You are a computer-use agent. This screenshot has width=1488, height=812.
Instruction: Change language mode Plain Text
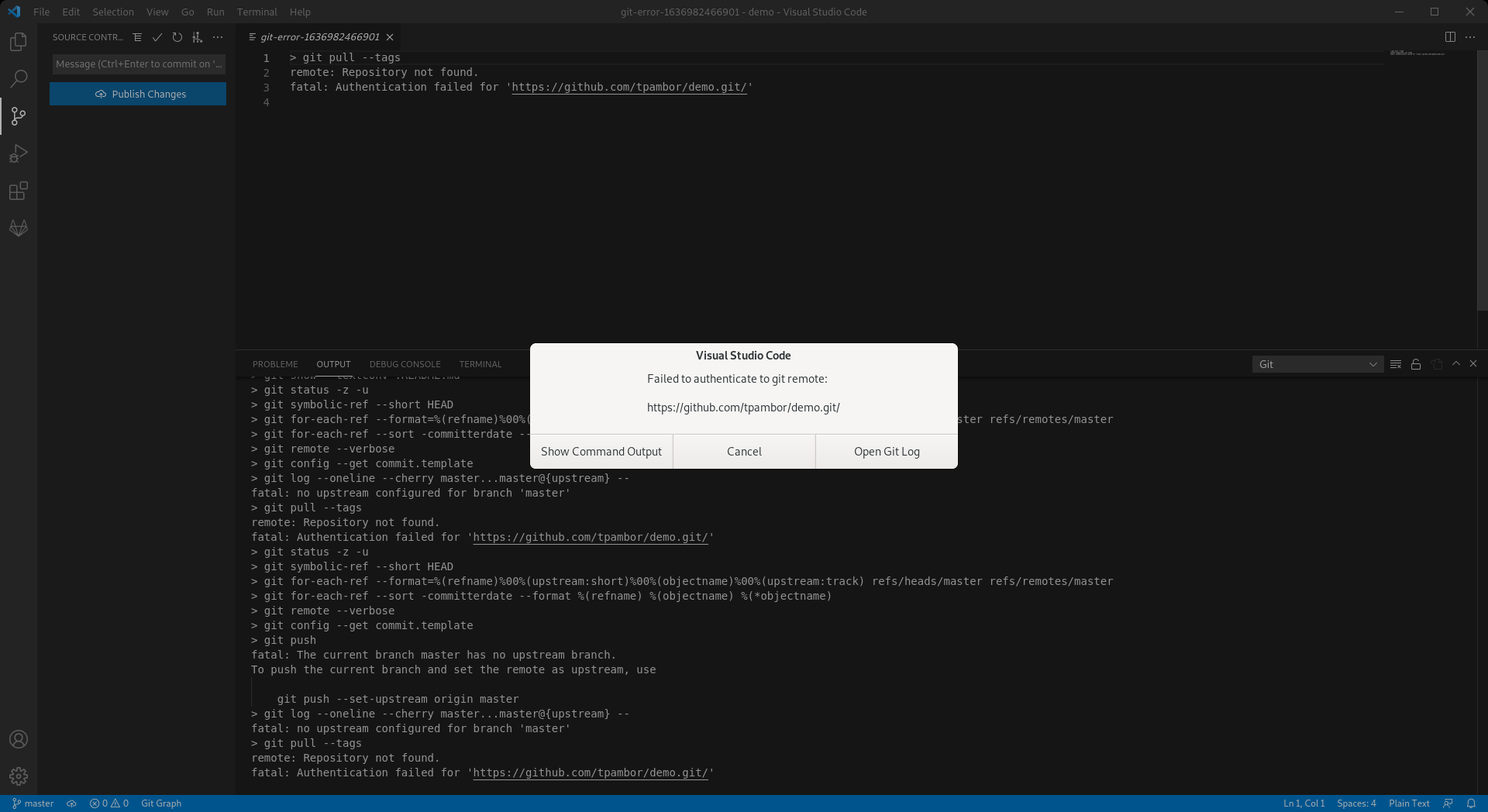point(1409,803)
